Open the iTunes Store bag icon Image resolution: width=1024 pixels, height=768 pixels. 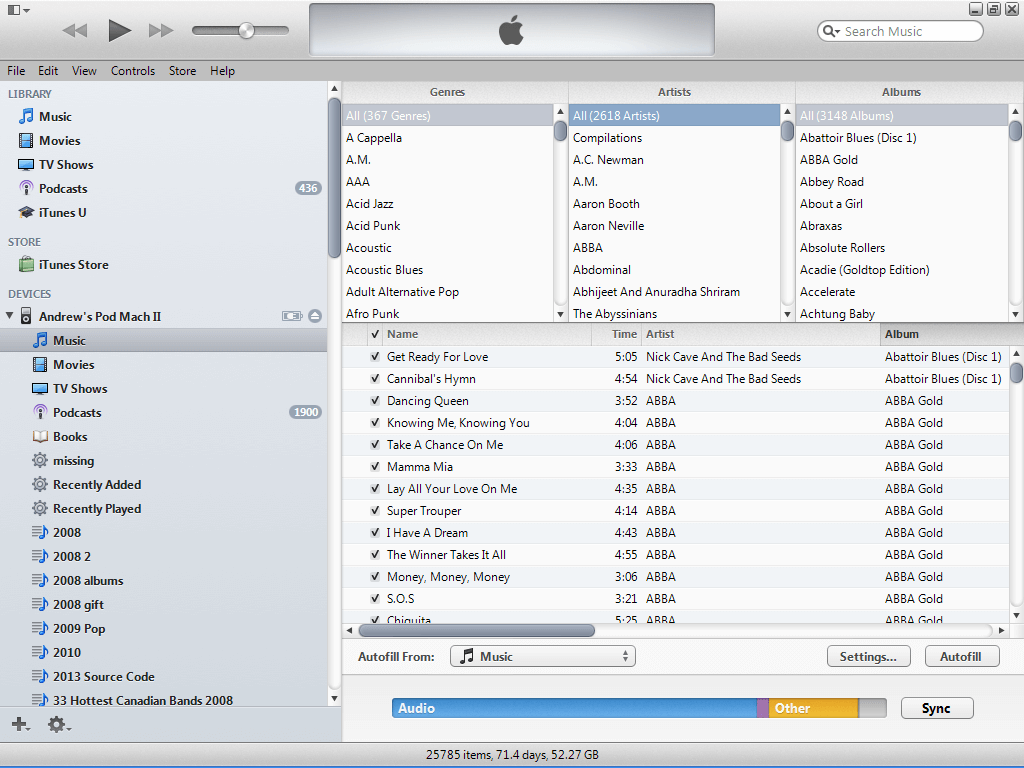tap(26, 264)
